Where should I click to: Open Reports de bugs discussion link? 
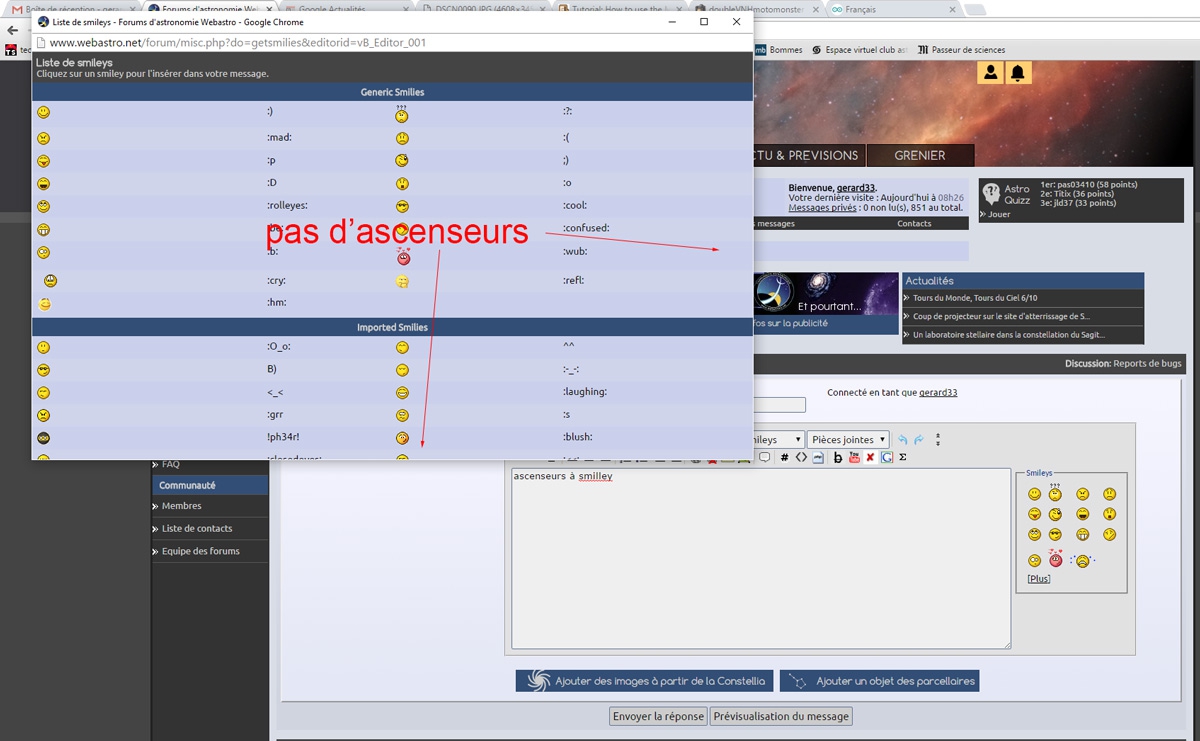pyautogui.click(x=1147, y=364)
